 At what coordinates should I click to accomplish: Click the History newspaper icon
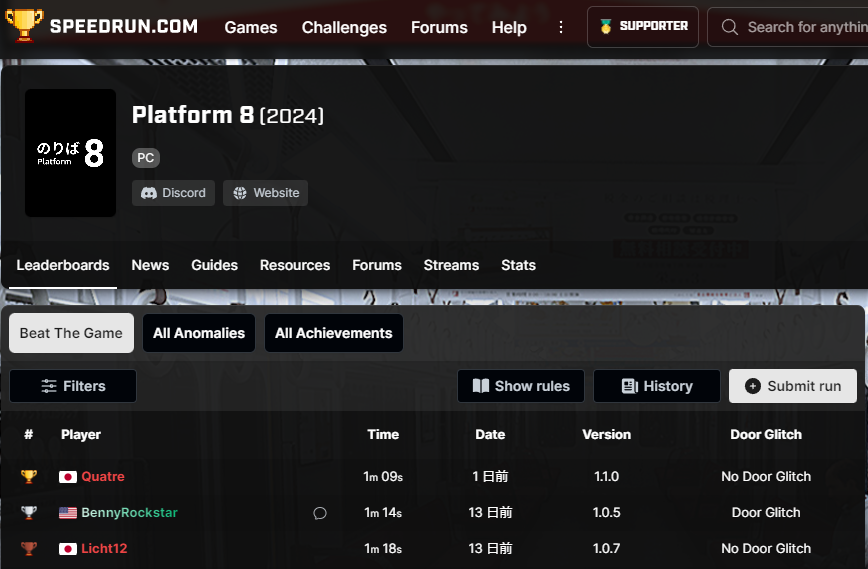(630, 386)
